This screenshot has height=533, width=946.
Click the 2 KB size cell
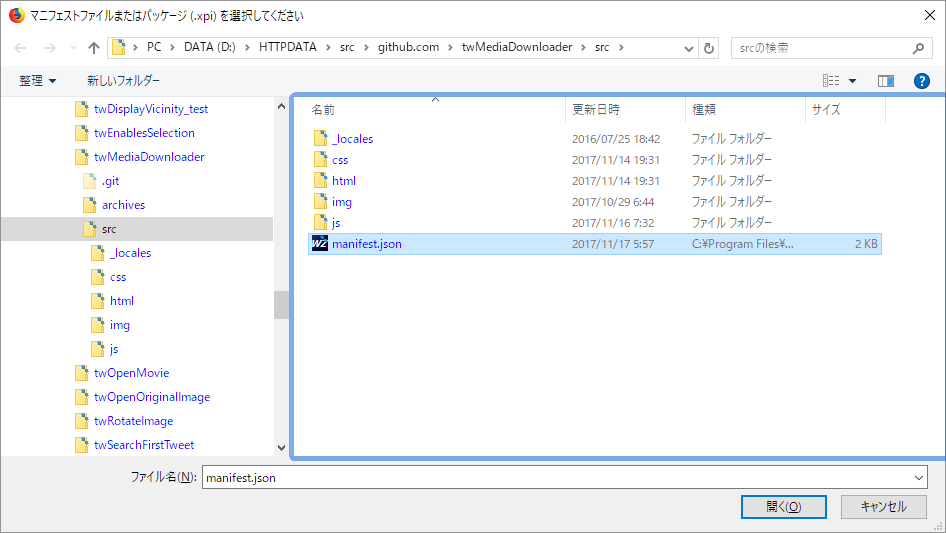coord(866,244)
